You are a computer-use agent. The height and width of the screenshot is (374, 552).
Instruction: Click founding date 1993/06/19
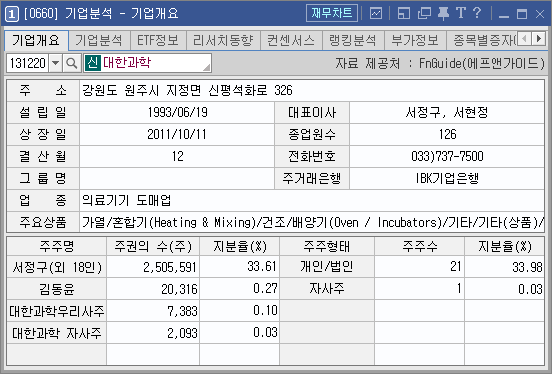177,113
